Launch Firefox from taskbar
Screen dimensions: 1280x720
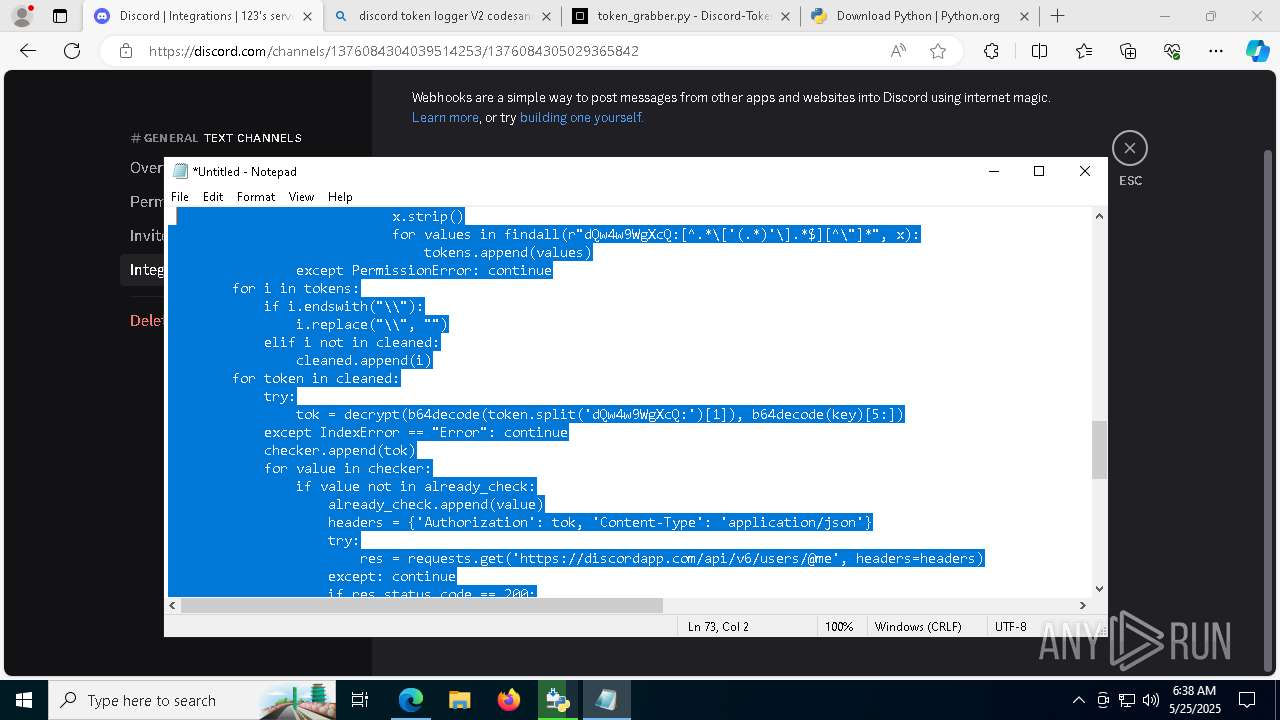coord(509,700)
